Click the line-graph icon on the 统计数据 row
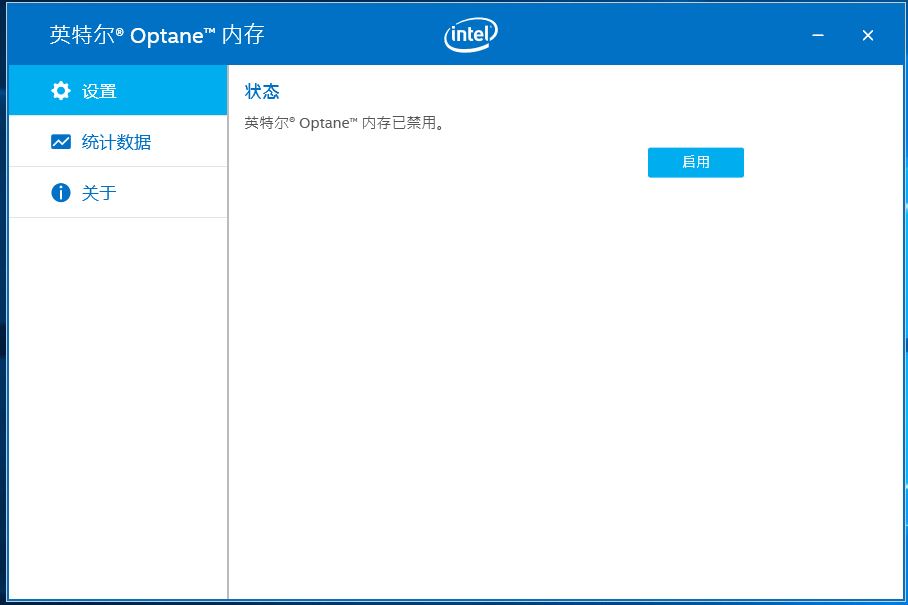This screenshot has height=605, width=908. [61, 141]
